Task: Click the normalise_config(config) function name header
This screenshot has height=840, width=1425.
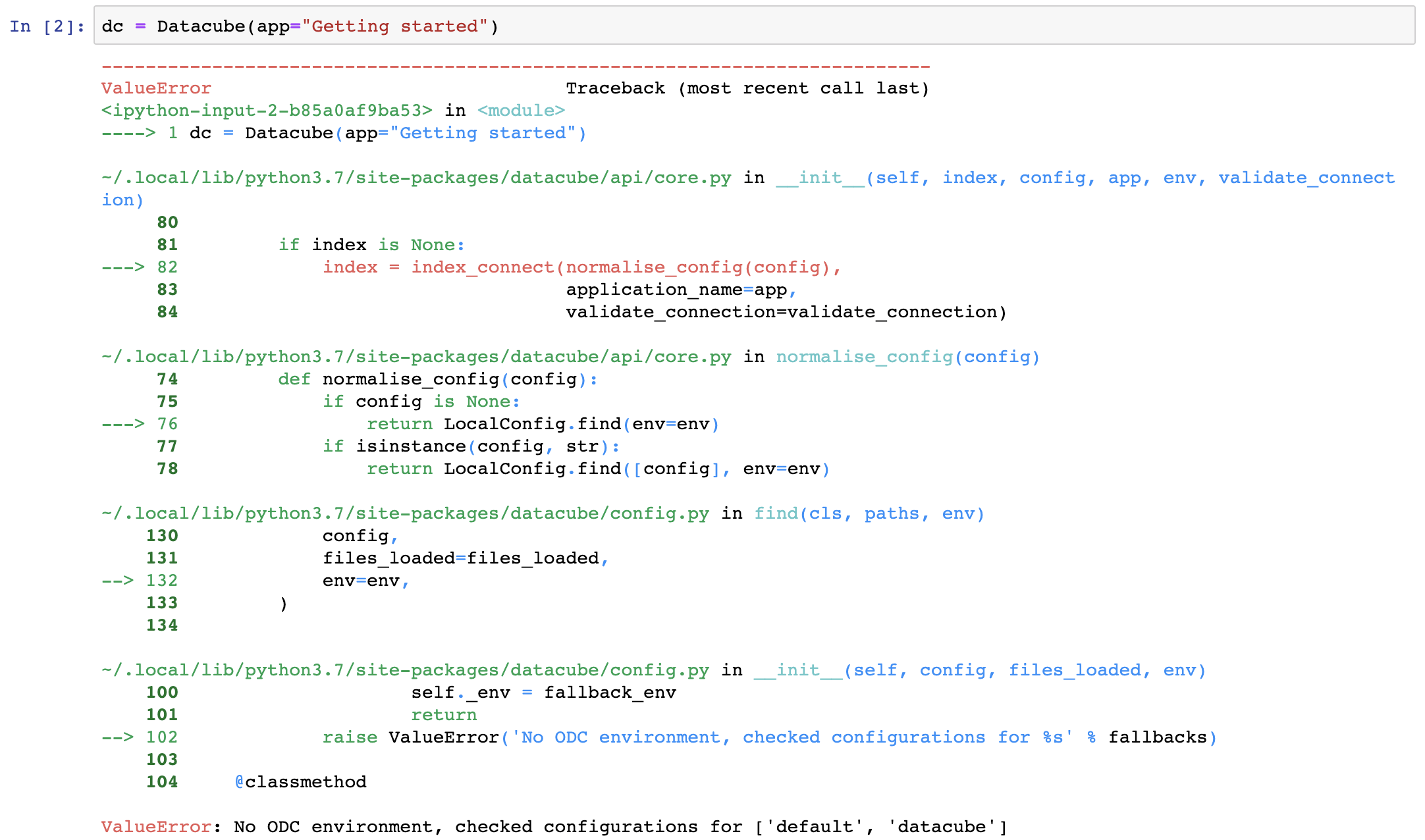Action: click(907, 357)
